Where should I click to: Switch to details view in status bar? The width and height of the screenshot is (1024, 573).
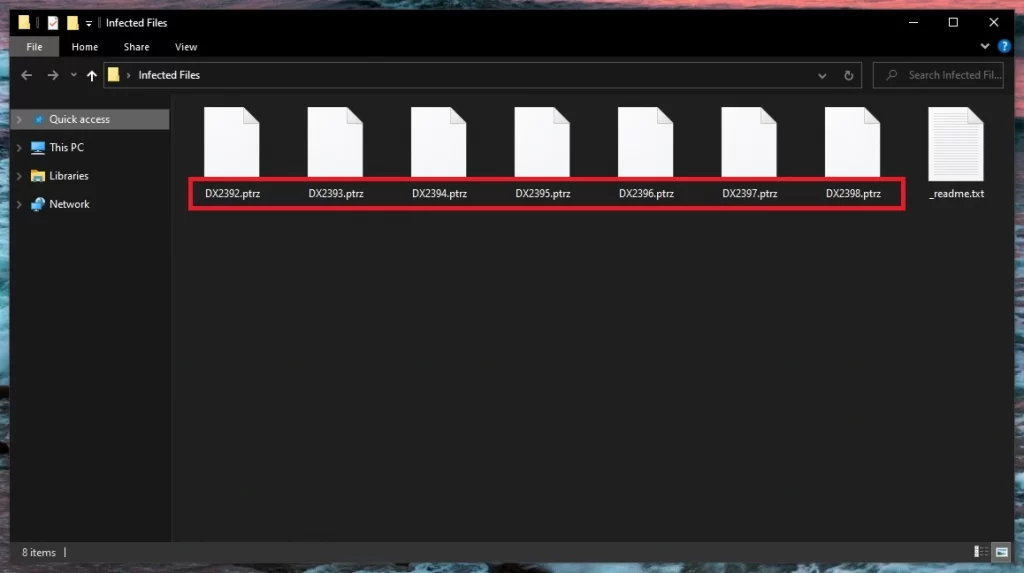point(981,552)
